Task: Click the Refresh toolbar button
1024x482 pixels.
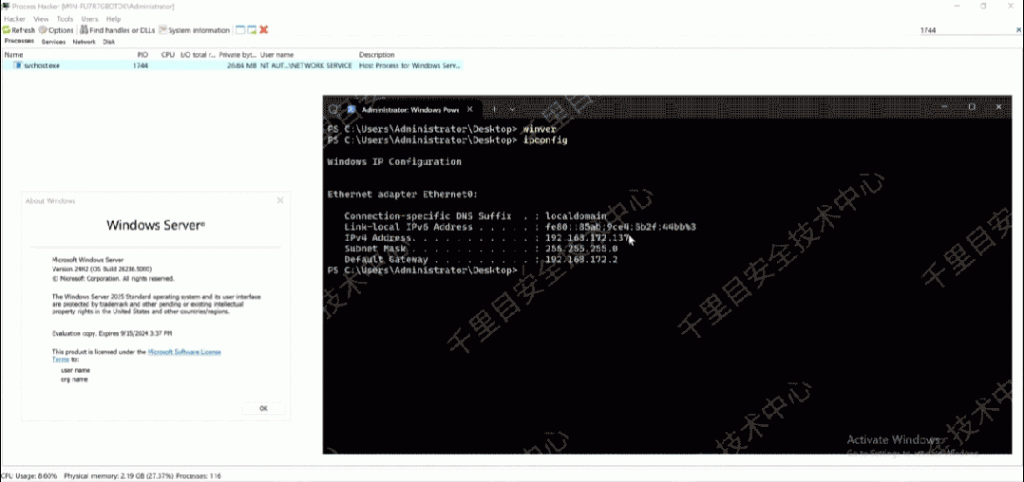Action: point(19,30)
